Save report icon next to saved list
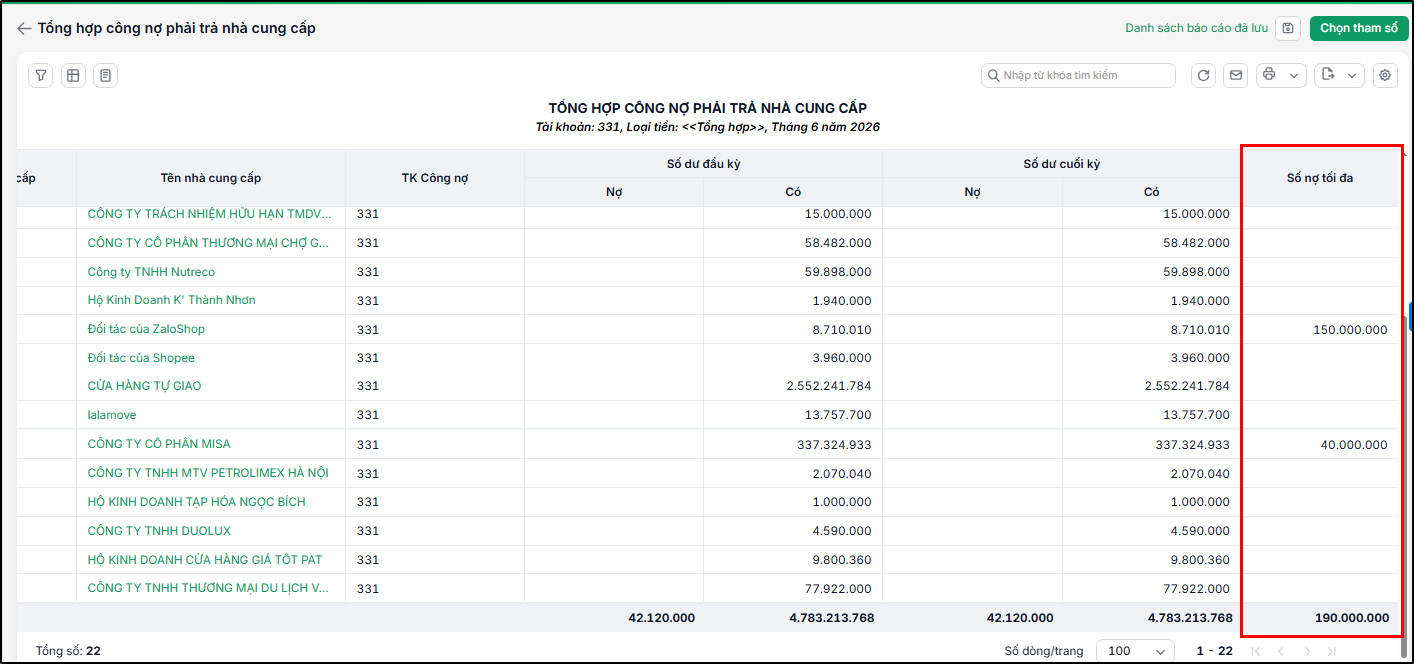The image size is (1414, 664). point(1289,28)
